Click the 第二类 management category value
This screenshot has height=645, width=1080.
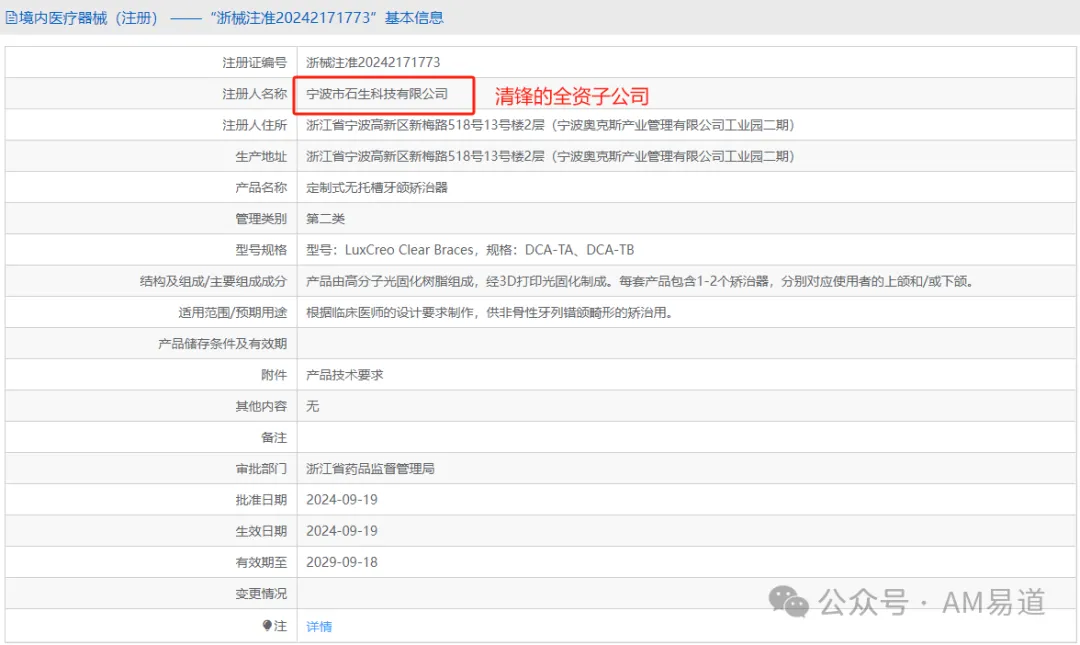click(325, 218)
